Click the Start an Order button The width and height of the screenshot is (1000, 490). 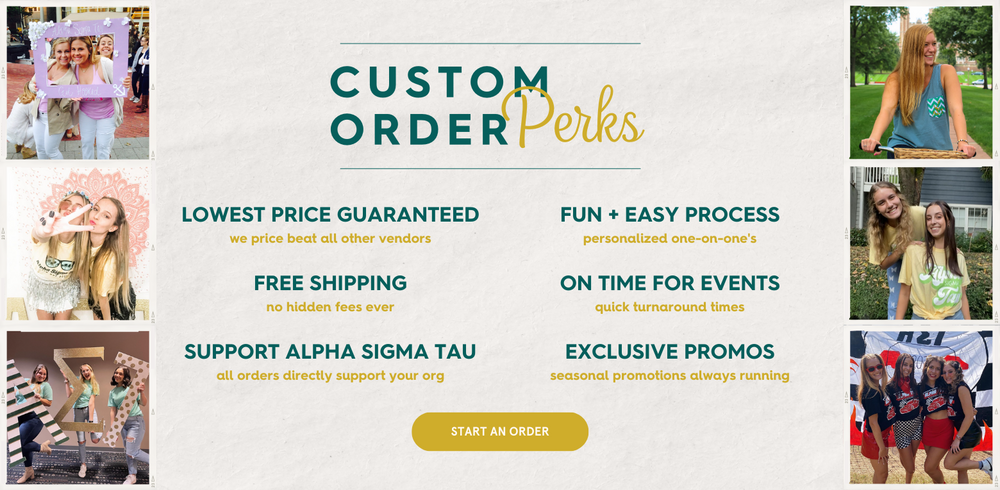(500, 431)
